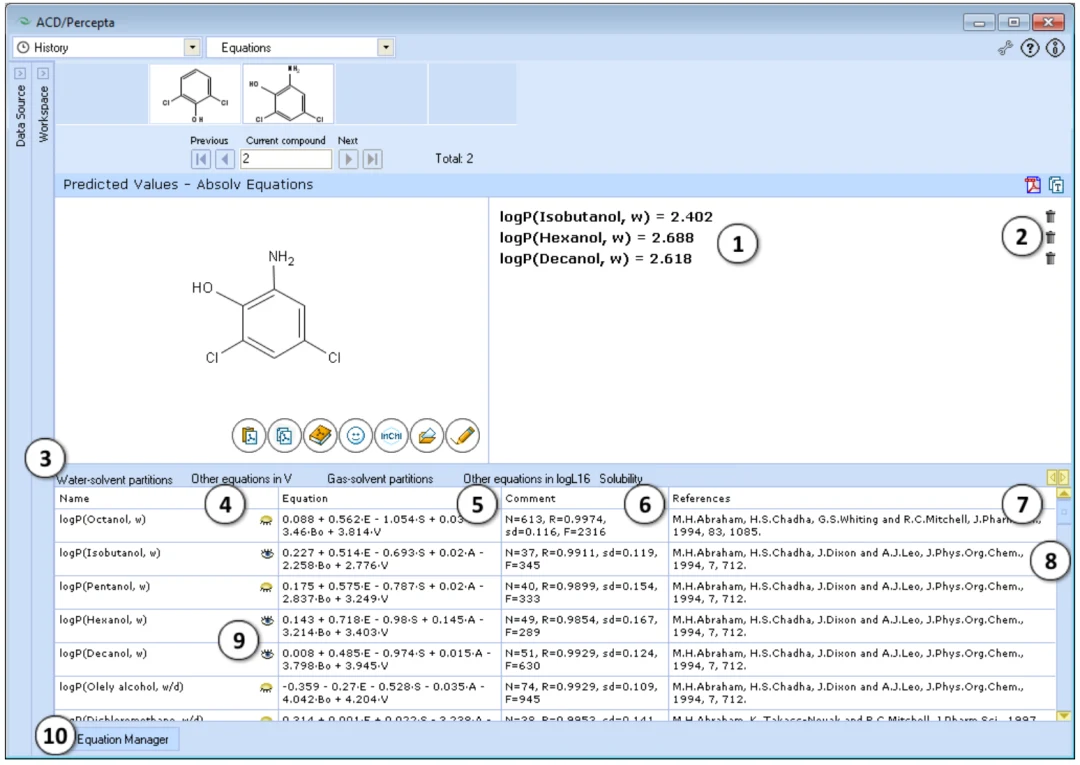Screen dimensions: 1080x765
Task: Go to the first compound
Action: [201, 159]
